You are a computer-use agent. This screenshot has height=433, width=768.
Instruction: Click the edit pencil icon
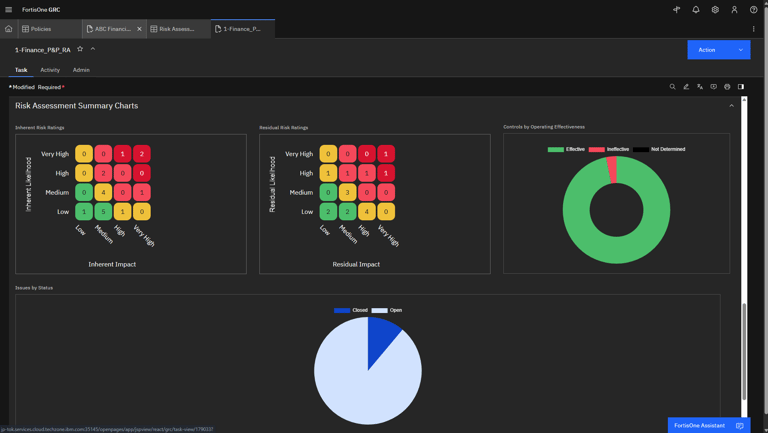coord(686,87)
